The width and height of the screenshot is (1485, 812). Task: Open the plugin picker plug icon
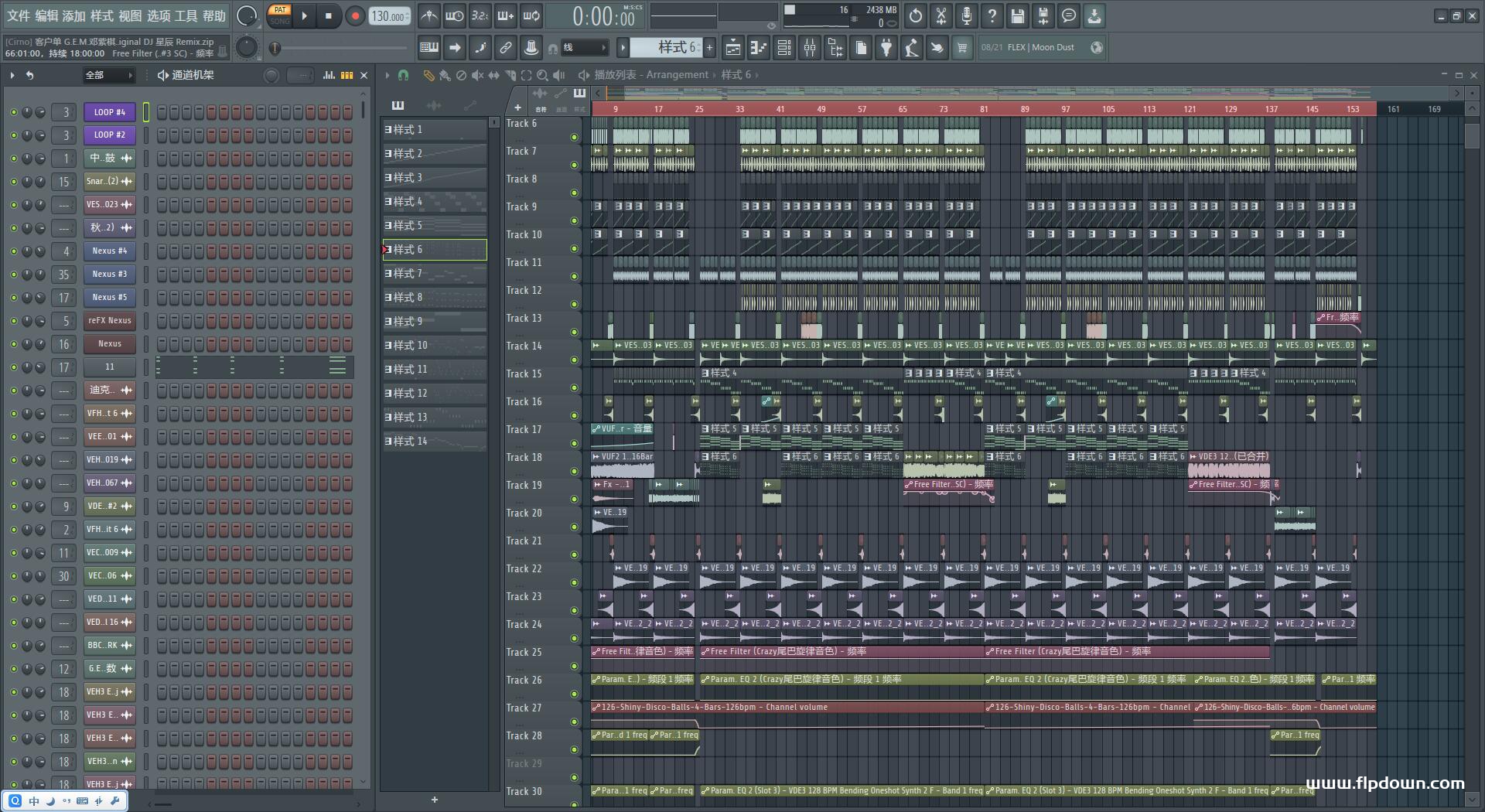pos(886,48)
